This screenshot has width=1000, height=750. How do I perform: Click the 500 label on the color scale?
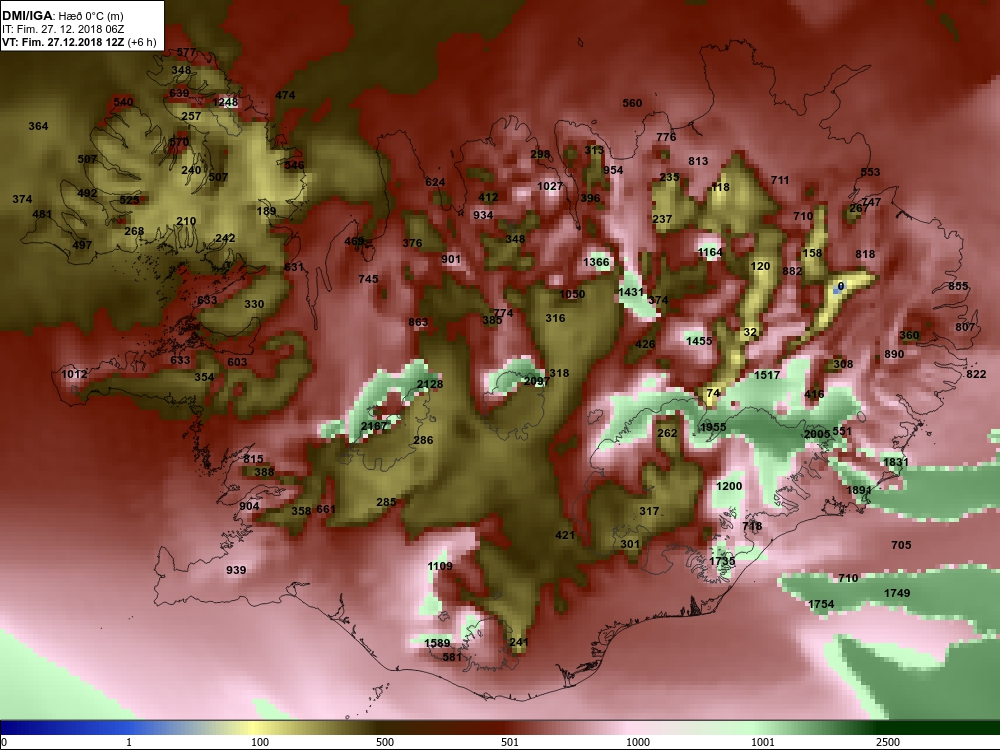385,742
